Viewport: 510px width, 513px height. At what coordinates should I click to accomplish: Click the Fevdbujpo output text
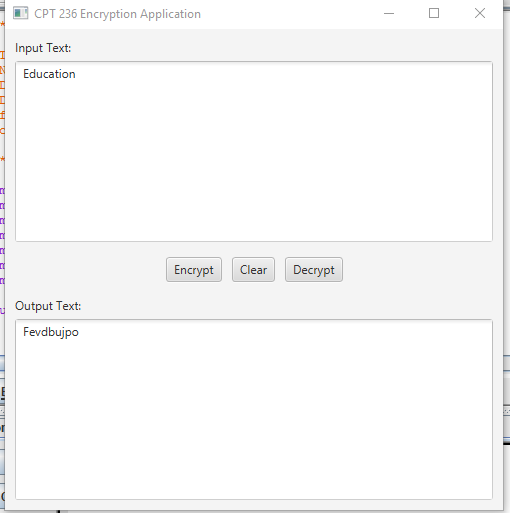click(51, 332)
